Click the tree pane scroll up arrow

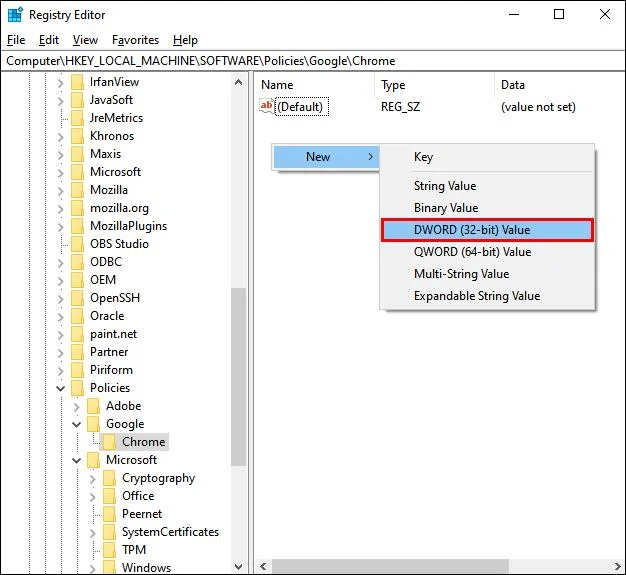238,82
